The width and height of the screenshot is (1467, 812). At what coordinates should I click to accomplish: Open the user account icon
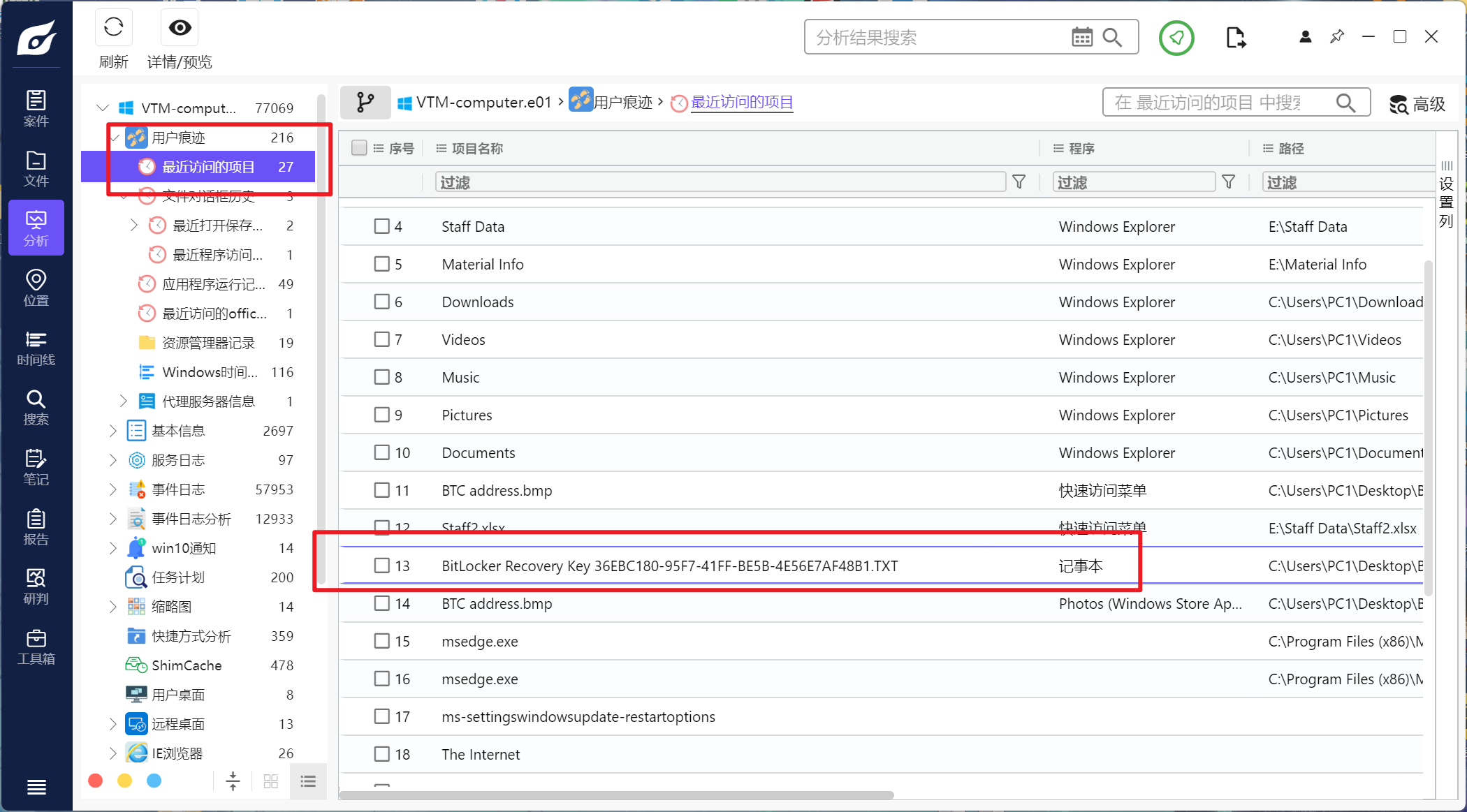click(1305, 37)
